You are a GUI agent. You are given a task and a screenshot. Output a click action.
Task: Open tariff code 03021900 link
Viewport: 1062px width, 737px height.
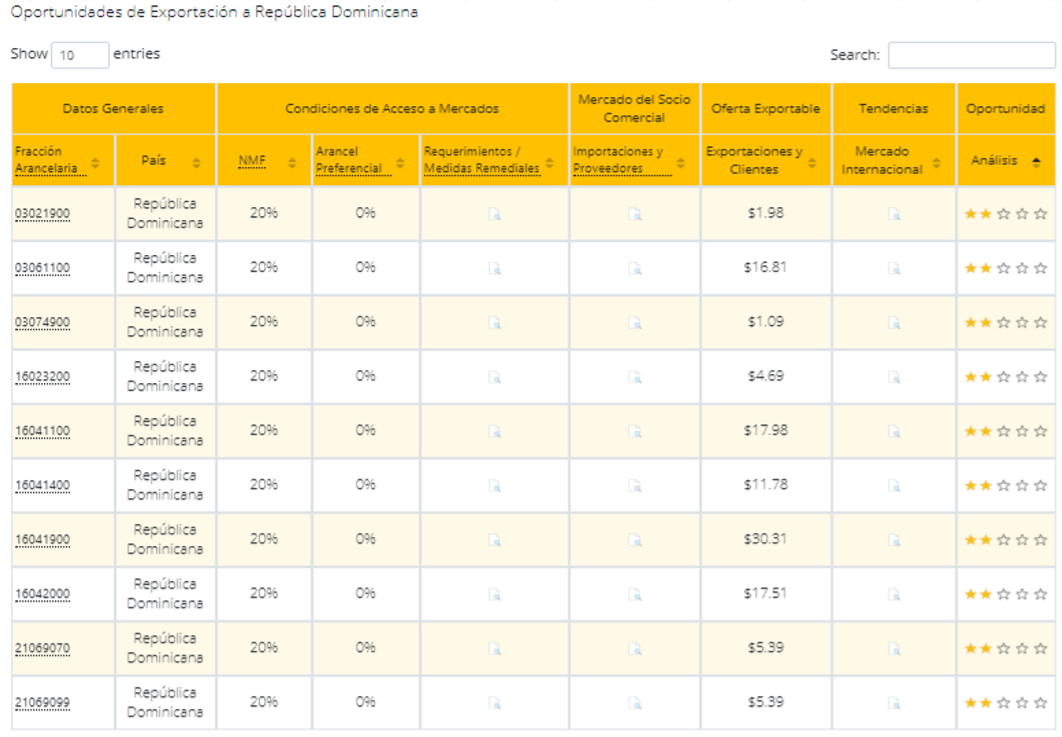[x=42, y=214]
